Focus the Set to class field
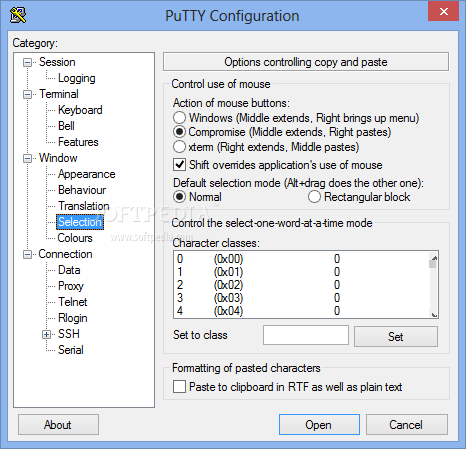 [306, 335]
